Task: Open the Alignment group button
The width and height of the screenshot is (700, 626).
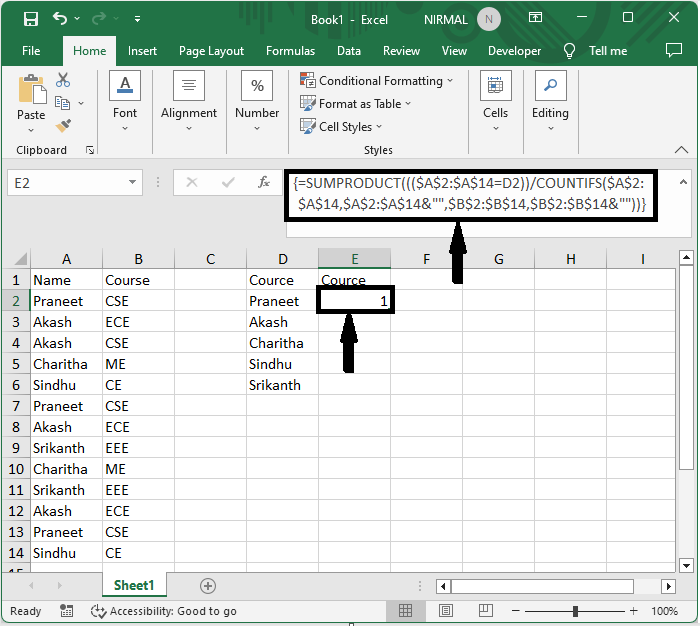Action: tap(189, 101)
